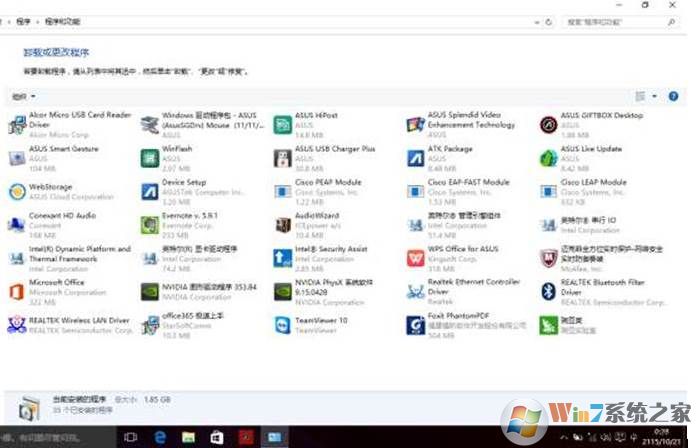Click the Programs breadcrumb in address bar

(21, 20)
